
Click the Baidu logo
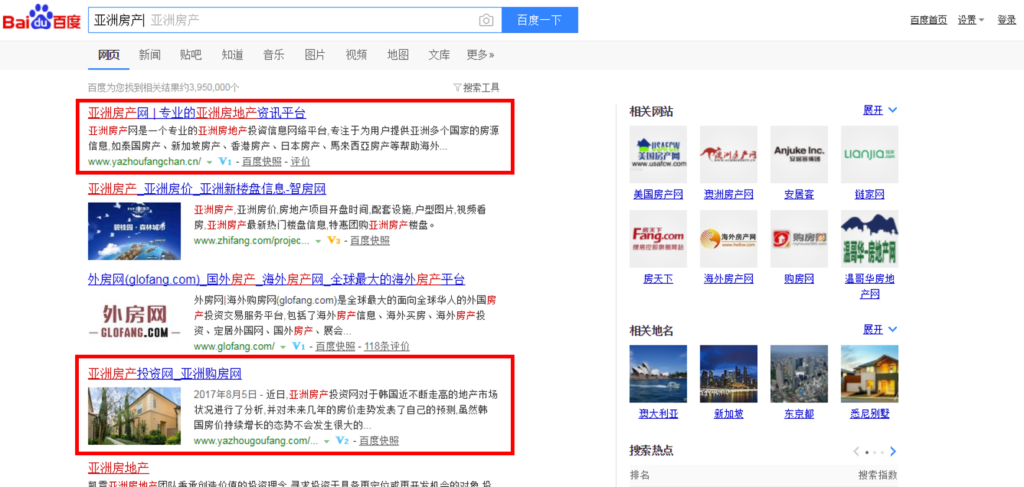coord(41,18)
